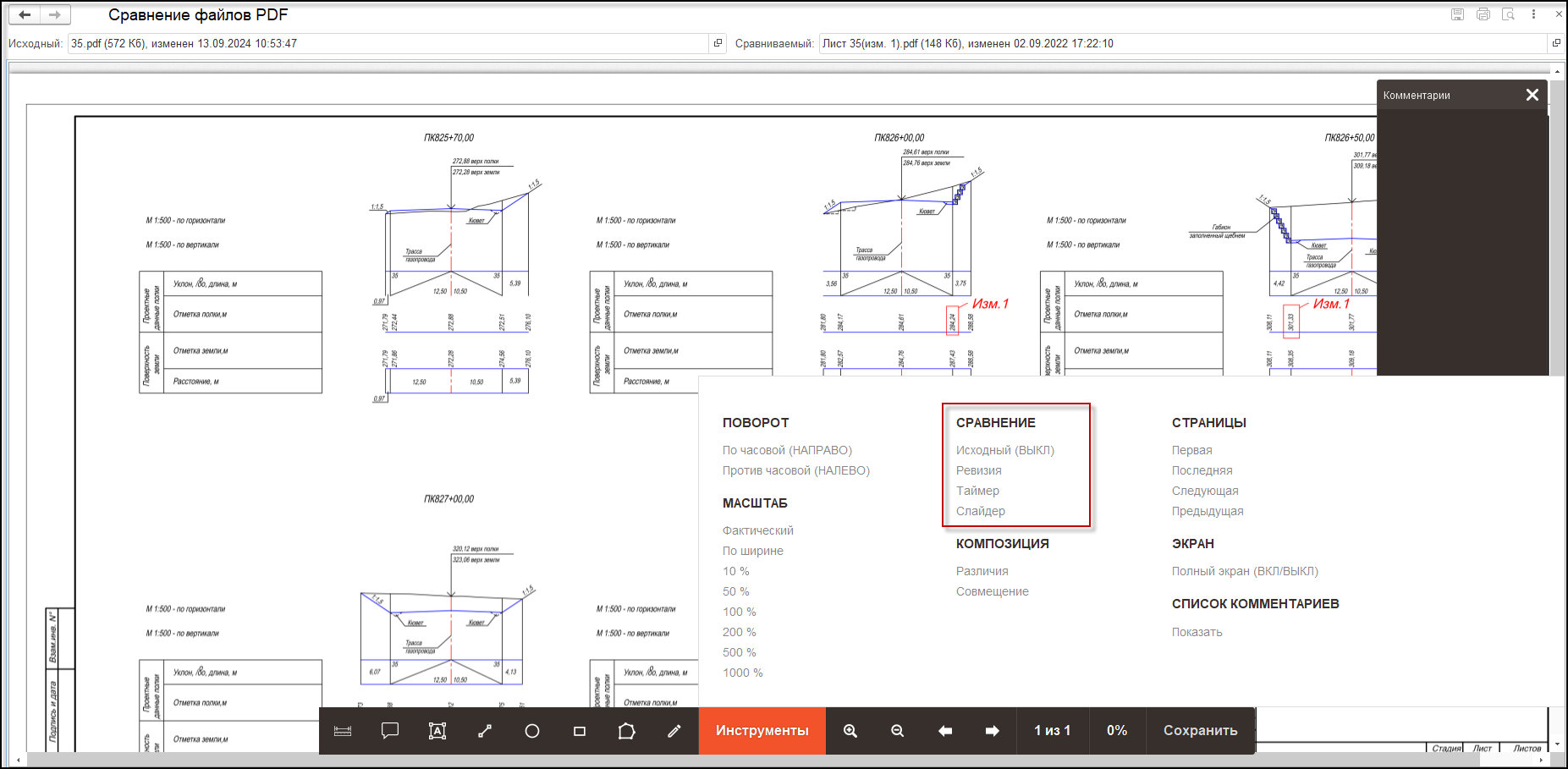Viewport: 1568px width, 769px height.
Task: Print the document via printer icon
Action: (x=1483, y=14)
